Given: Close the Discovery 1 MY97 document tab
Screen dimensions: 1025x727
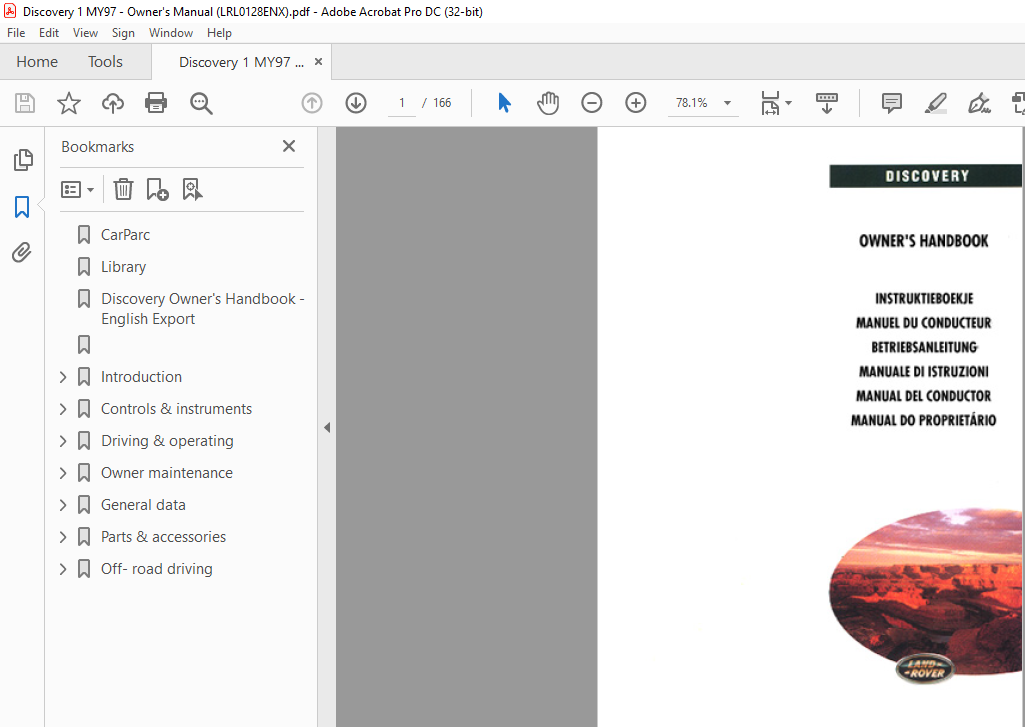Looking at the screenshot, I should tap(318, 61).
